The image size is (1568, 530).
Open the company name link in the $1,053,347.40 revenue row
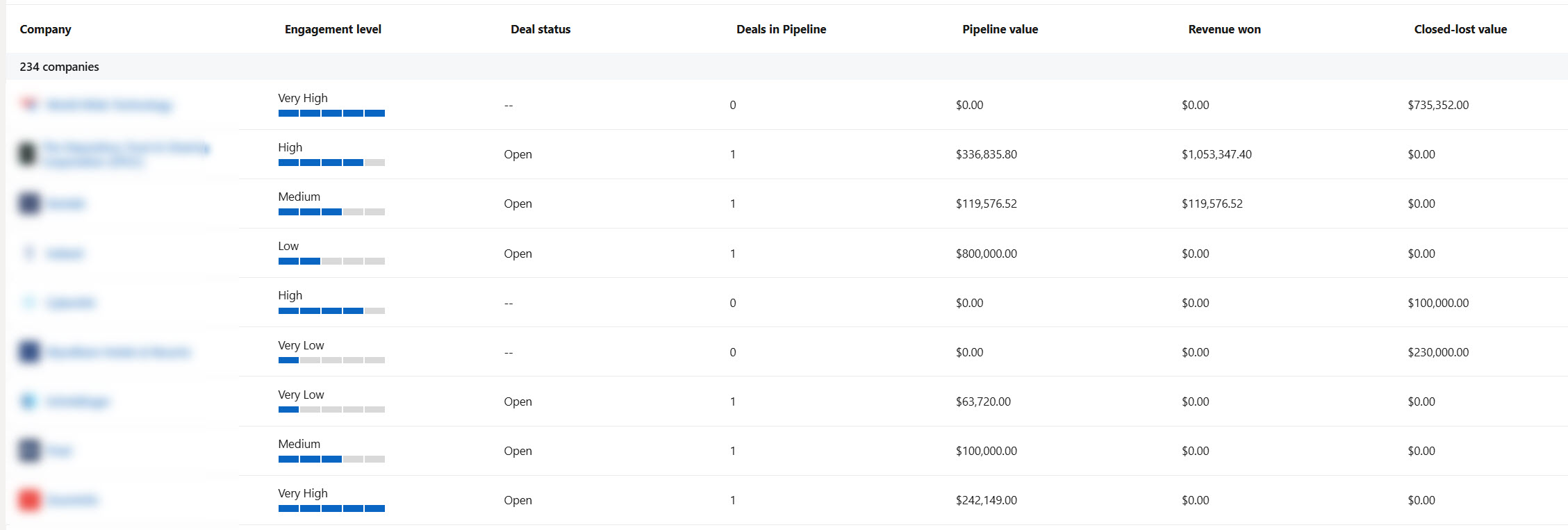click(127, 148)
